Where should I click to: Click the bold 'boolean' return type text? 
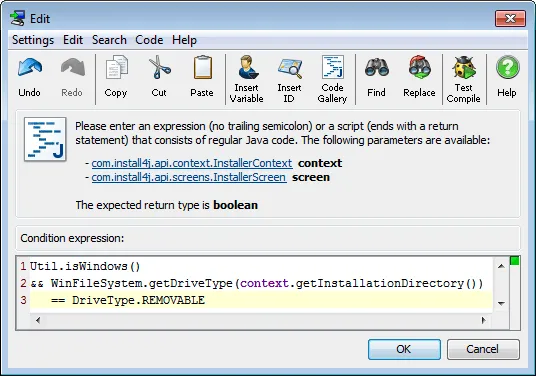(x=236, y=205)
